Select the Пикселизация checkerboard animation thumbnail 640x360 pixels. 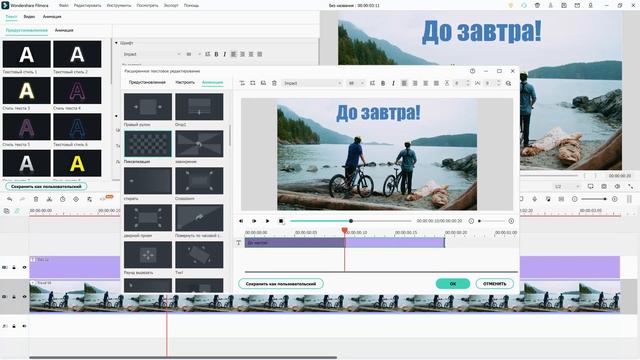[148, 144]
